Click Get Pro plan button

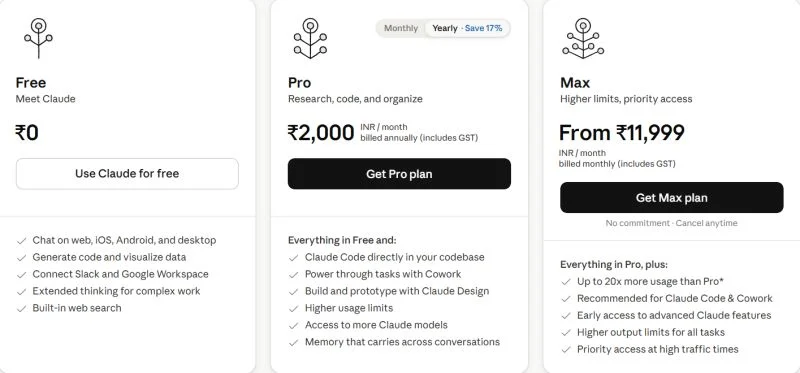[399, 173]
